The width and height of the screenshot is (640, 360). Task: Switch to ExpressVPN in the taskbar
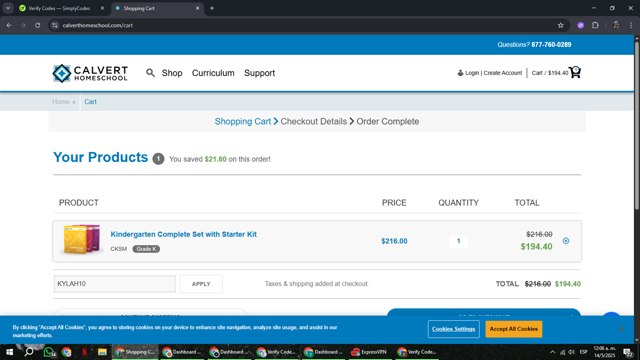369,352
